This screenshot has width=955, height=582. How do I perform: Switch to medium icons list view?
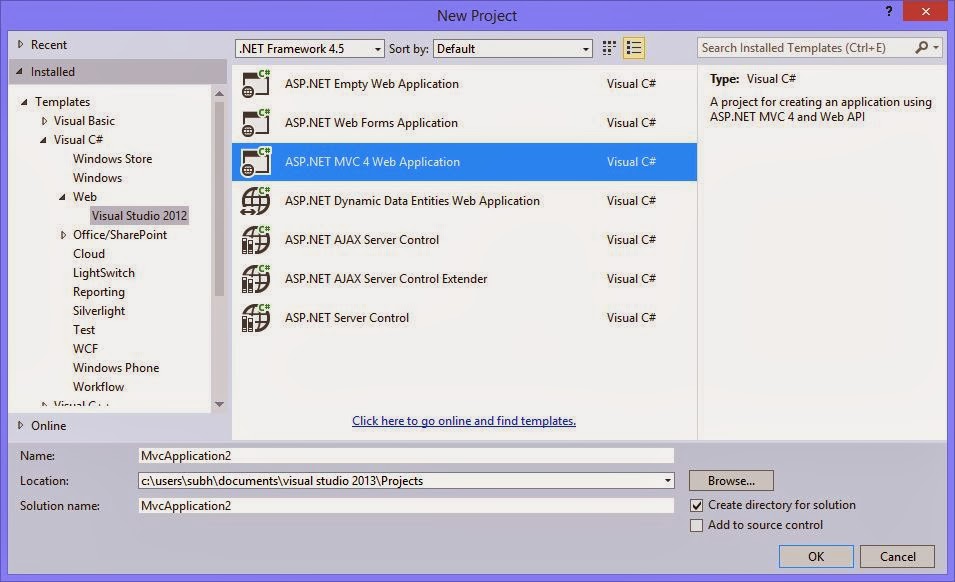tap(633, 47)
